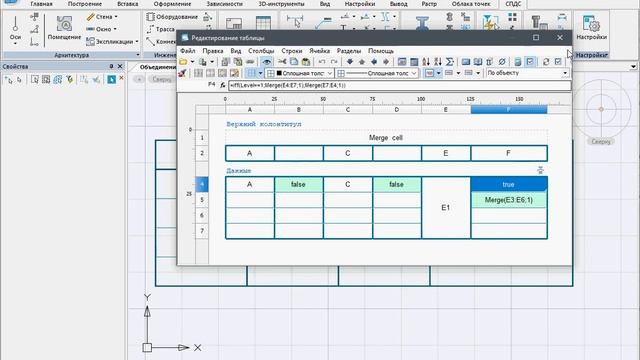Click the I-beam profile ribbon icon

click(422, 23)
